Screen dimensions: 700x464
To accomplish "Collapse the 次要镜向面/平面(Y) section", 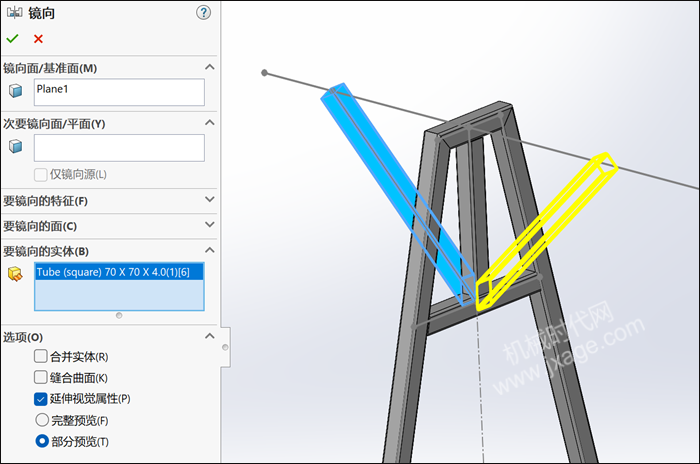I will point(209,123).
